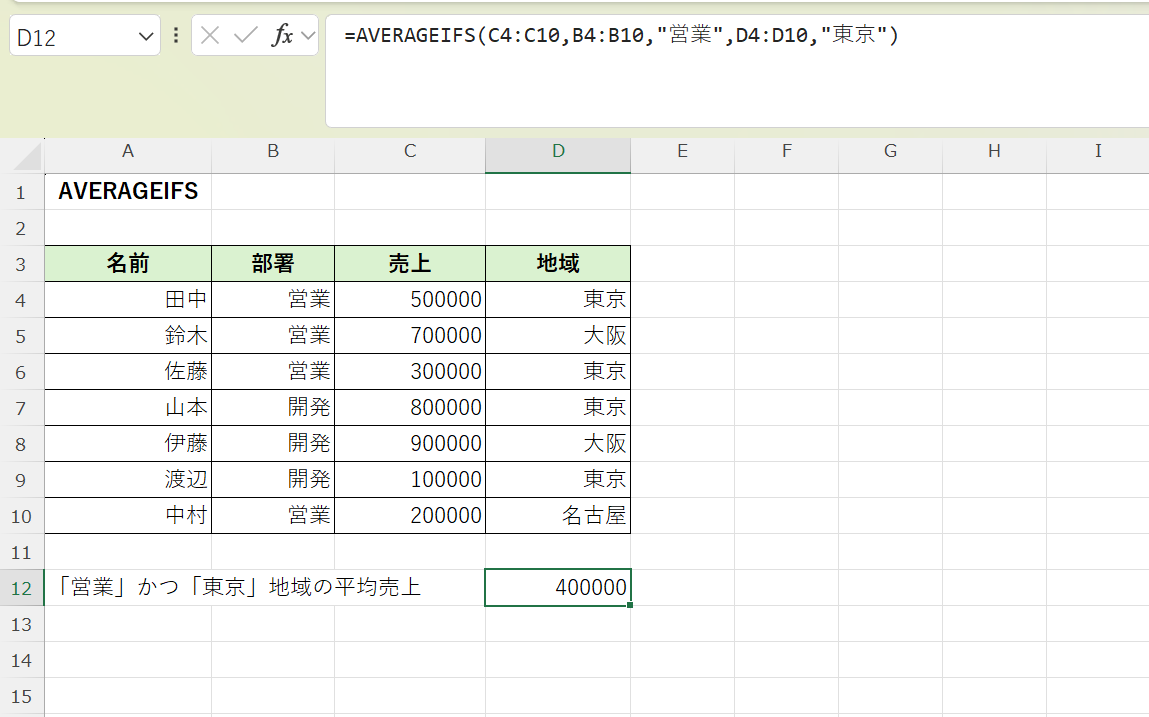Click the vertical ellipsis beside the Name Box
This screenshot has height=717, width=1149.
176,34
